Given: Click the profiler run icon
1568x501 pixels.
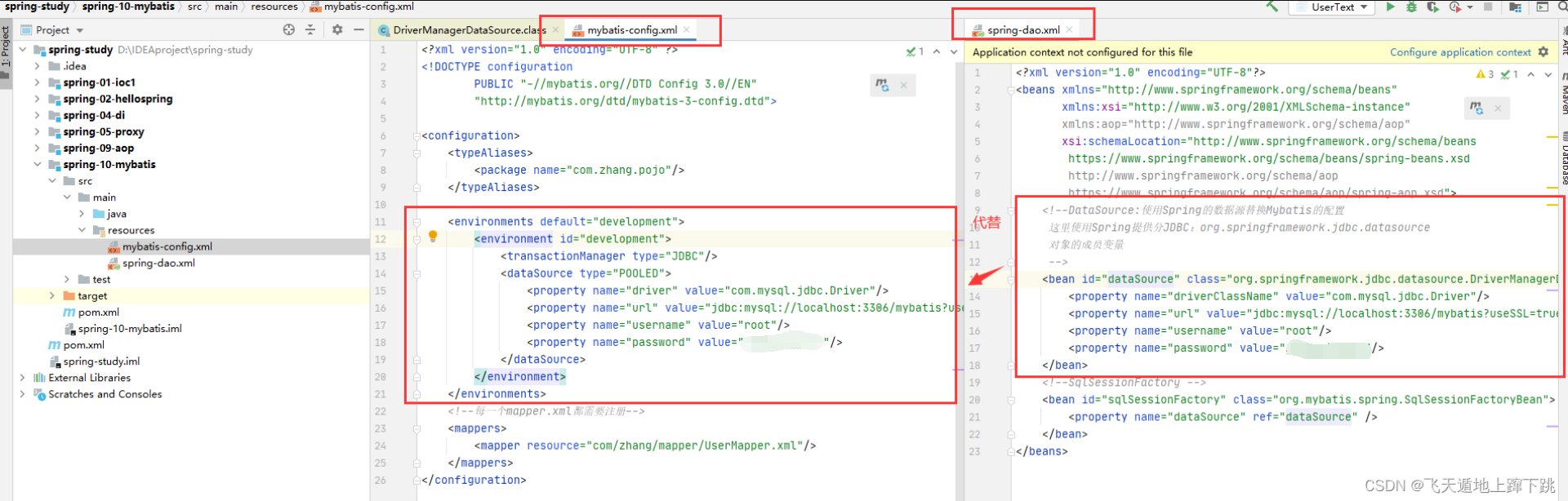Looking at the screenshot, I should (x=1454, y=7).
